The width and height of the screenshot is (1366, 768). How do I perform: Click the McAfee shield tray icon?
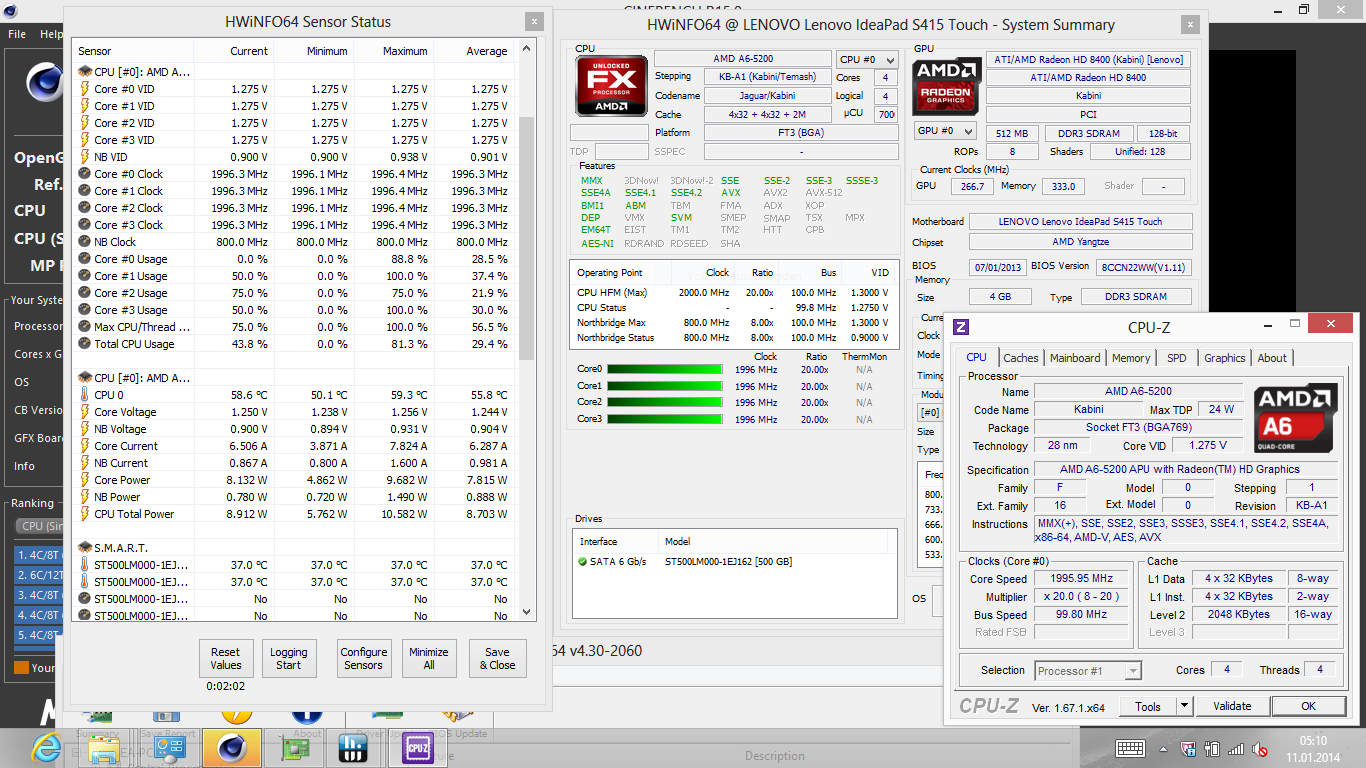coord(1188,748)
